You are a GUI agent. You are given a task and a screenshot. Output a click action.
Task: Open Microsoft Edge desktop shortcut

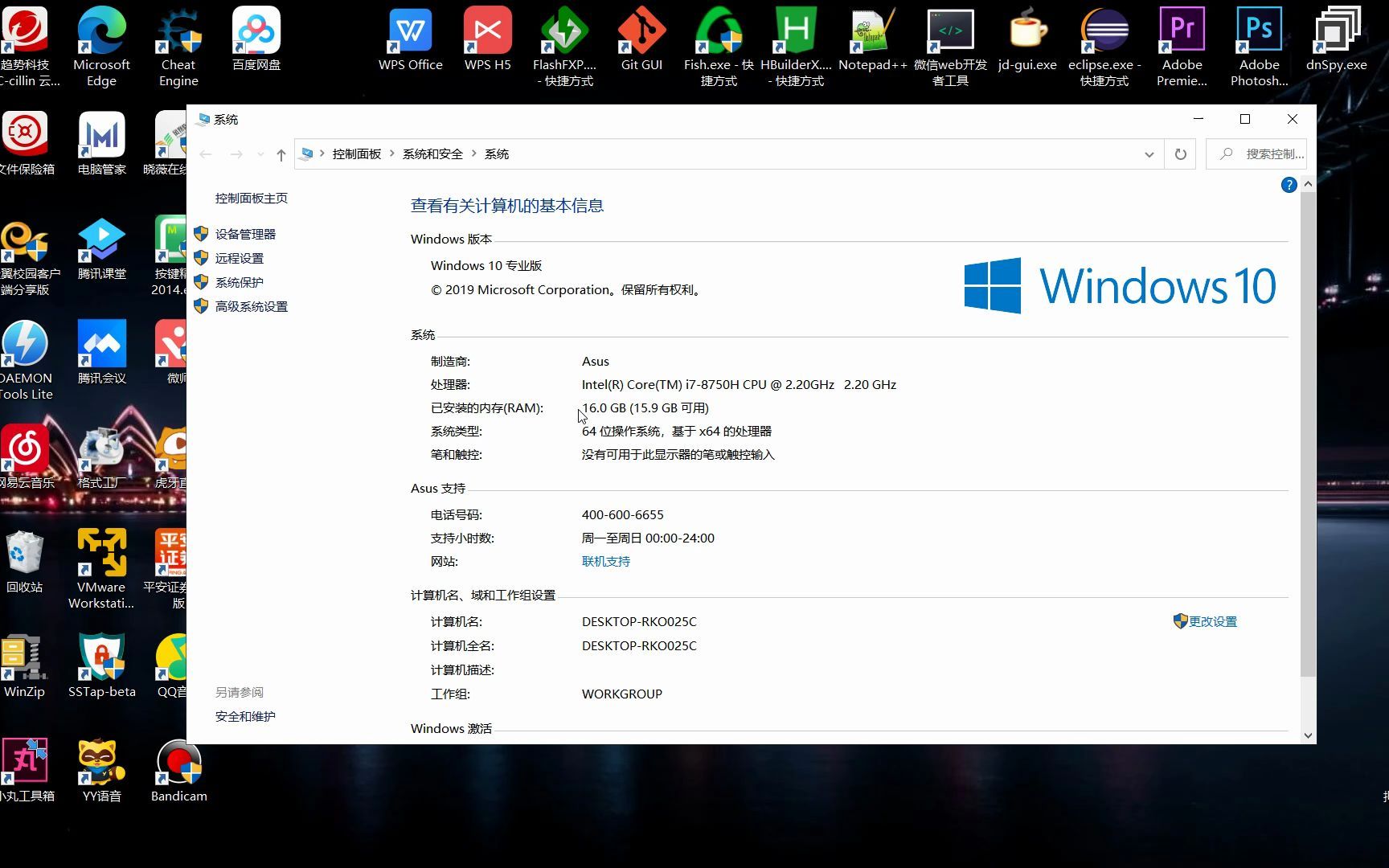[x=101, y=47]
